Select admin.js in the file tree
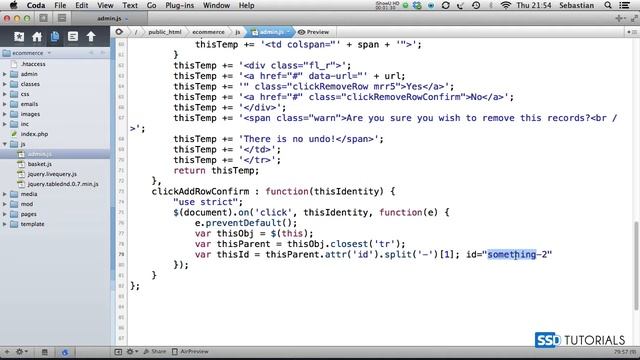 pyautogui.click(x=39, y=154)
